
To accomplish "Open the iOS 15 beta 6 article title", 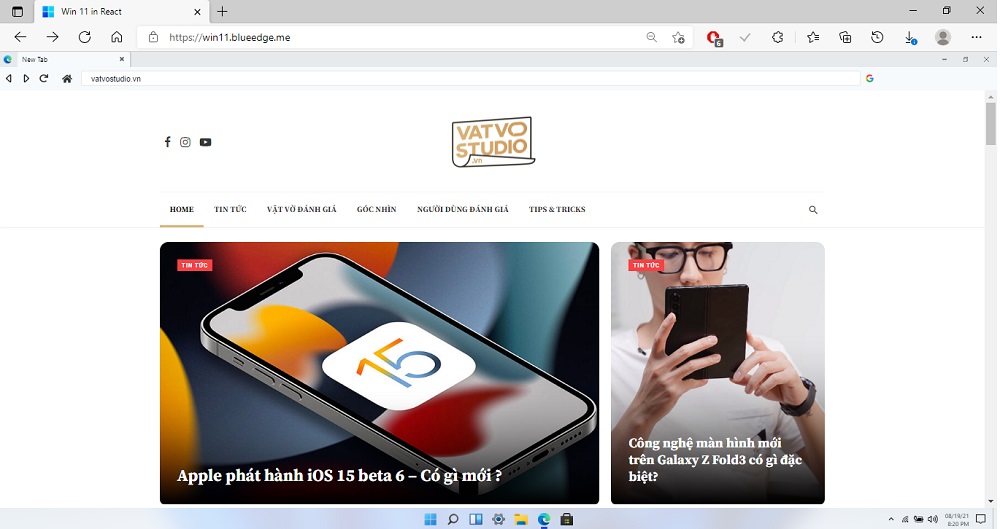I will (x=339, y=476).
